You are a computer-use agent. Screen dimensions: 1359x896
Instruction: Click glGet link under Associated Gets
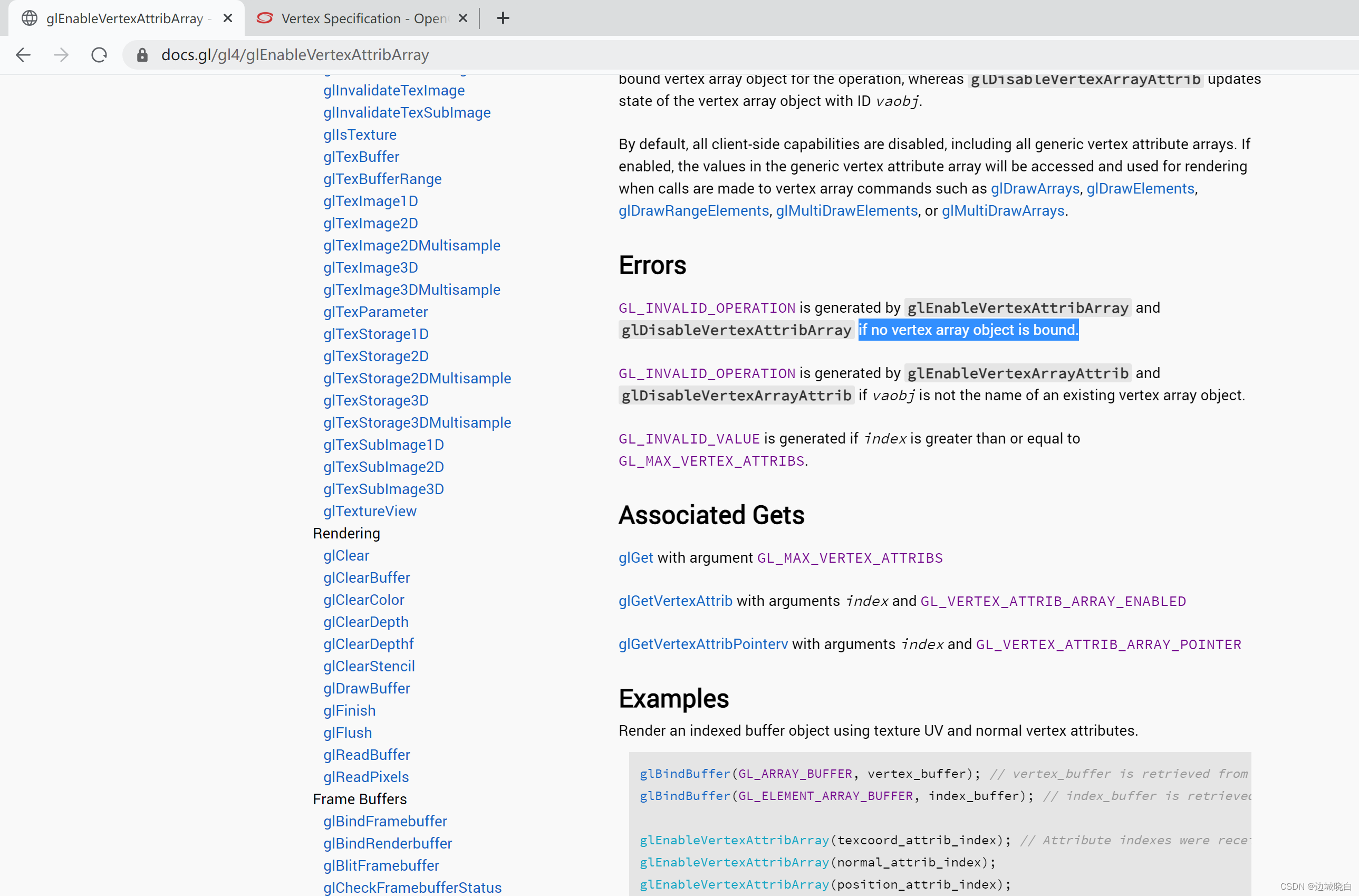tap(635, 558)
